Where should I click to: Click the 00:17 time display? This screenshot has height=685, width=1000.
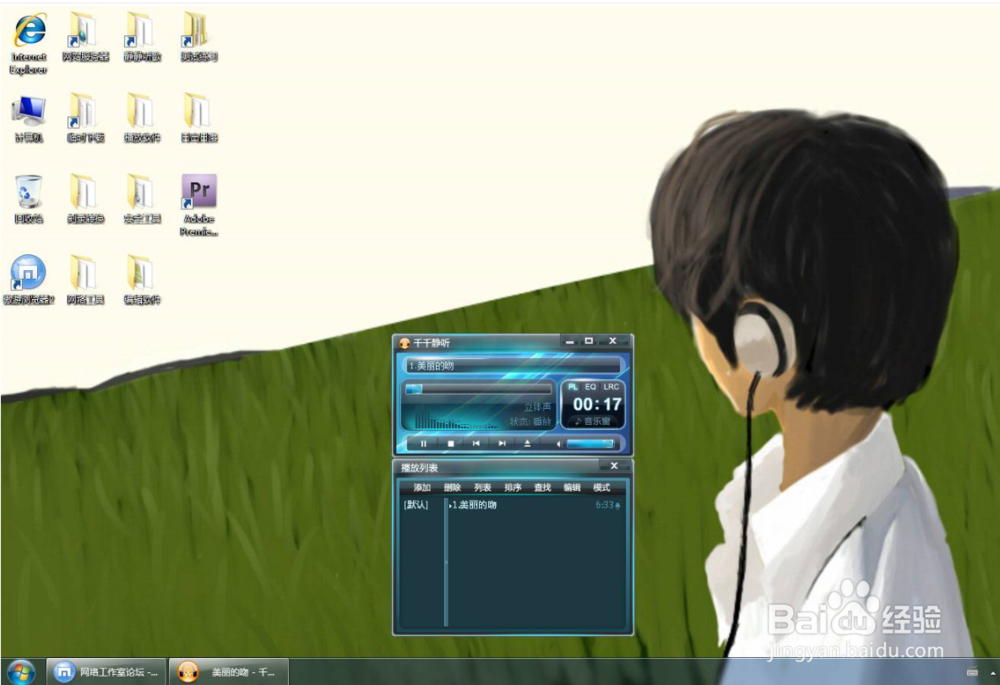[x=597, y=404]
